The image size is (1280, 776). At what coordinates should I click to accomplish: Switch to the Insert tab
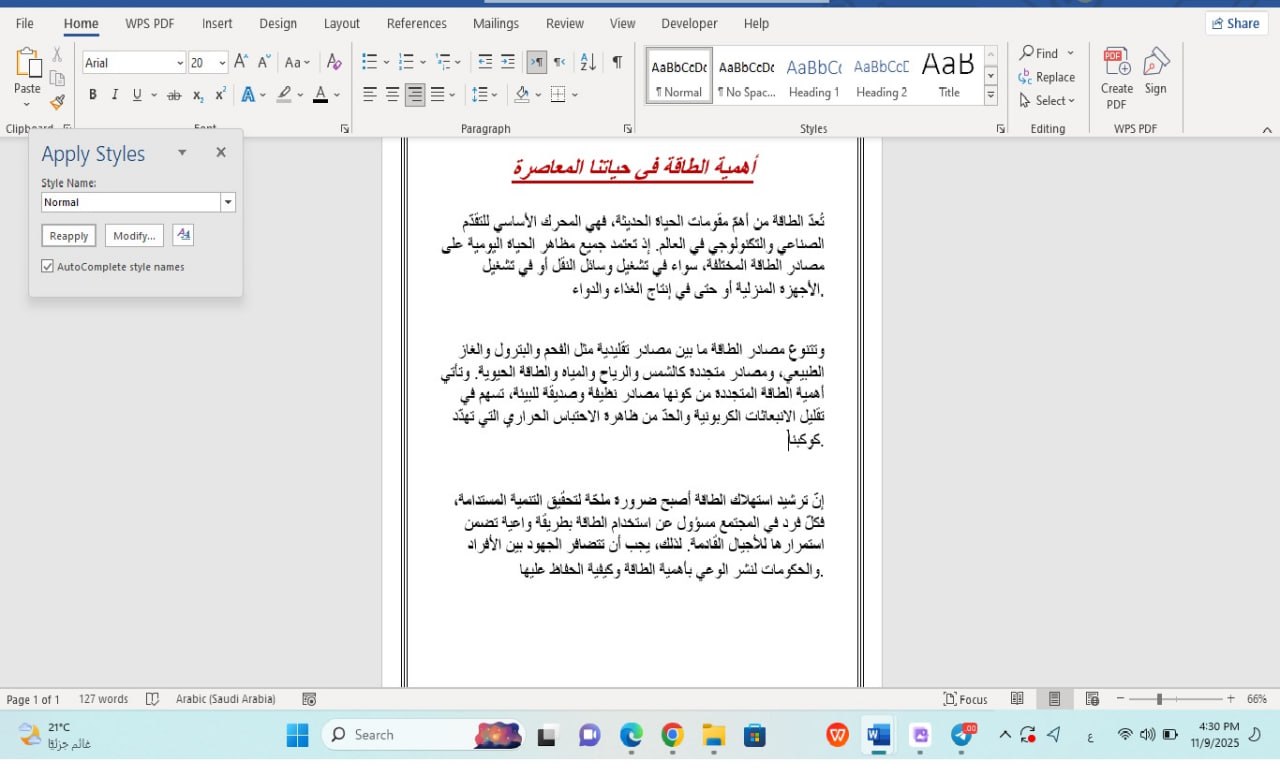coord(217,23)
